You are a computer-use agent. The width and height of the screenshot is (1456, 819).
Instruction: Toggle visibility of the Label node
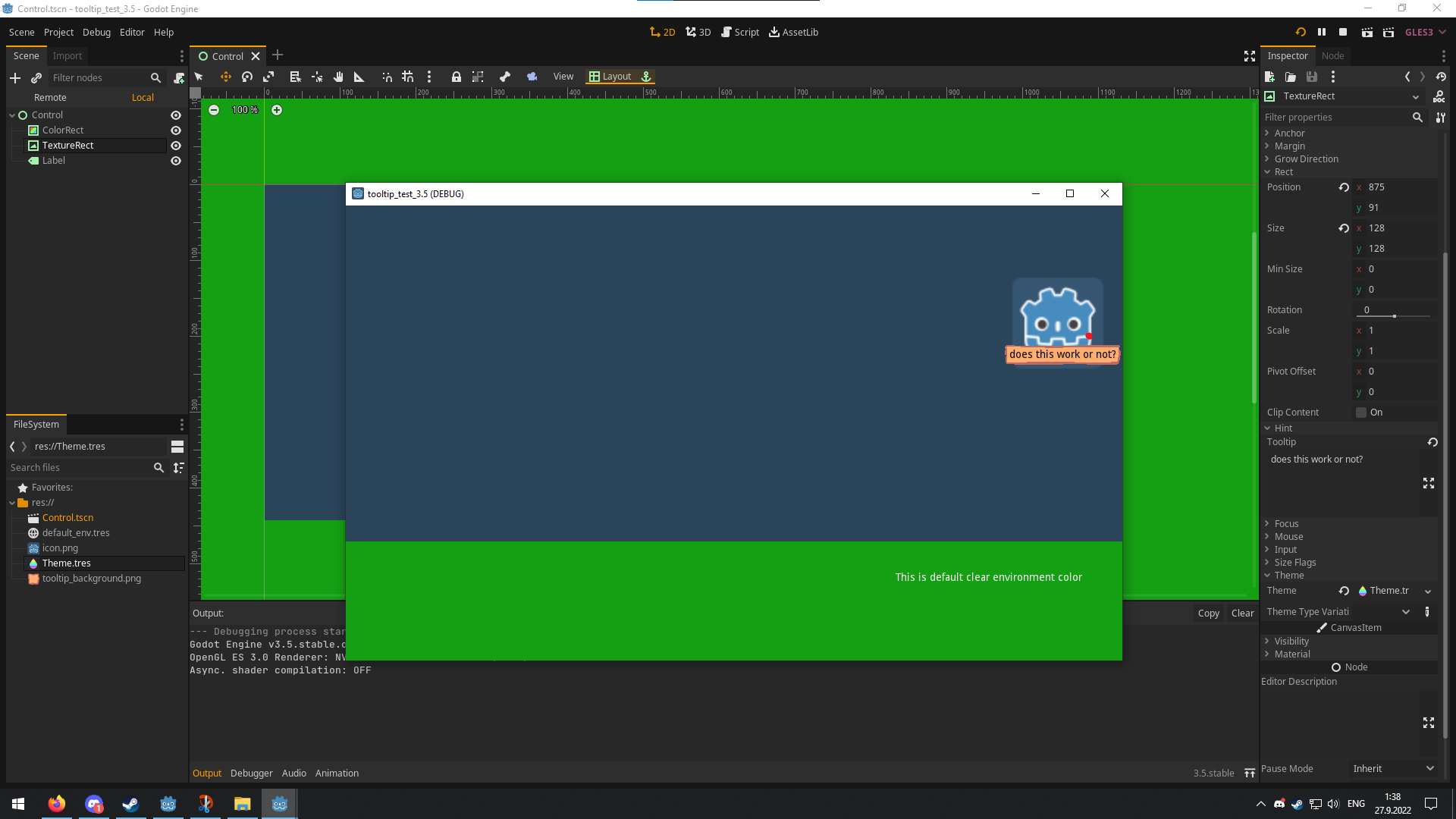tap(175, 160)
